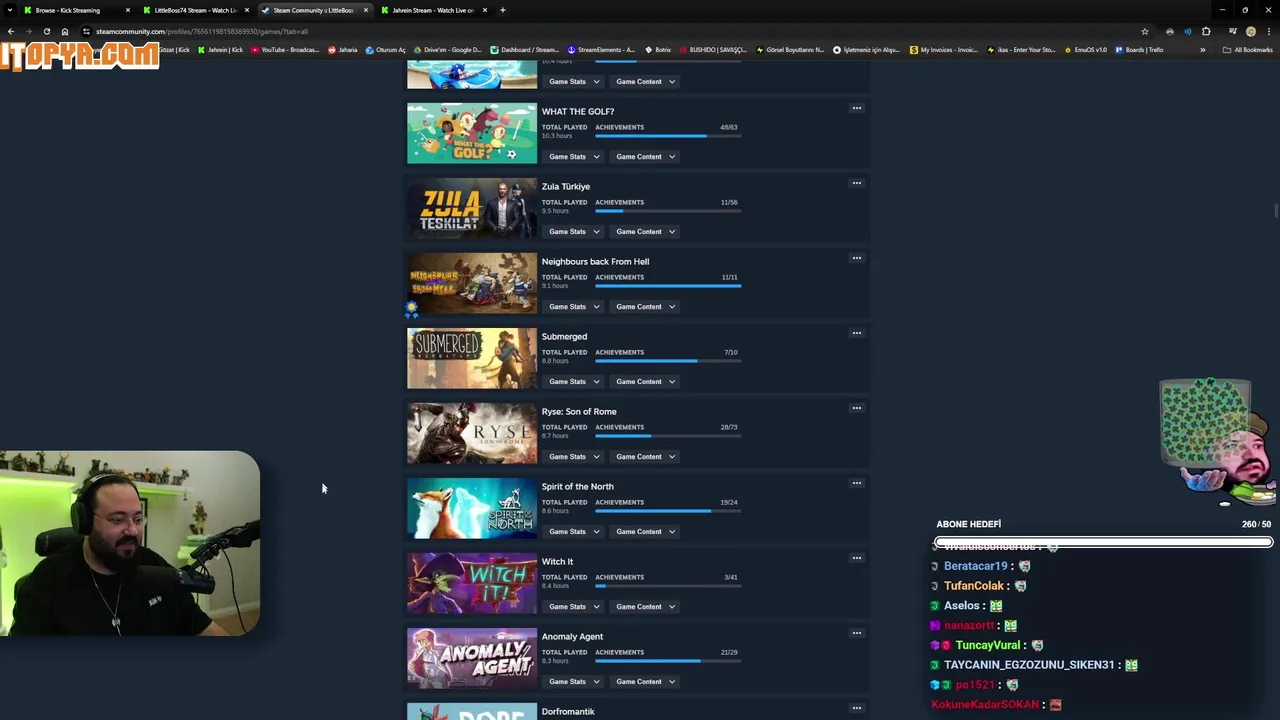
Task: Expand Game Stats for Zula Türkiye
Action: pyautogui.click(x=574, y=232)
